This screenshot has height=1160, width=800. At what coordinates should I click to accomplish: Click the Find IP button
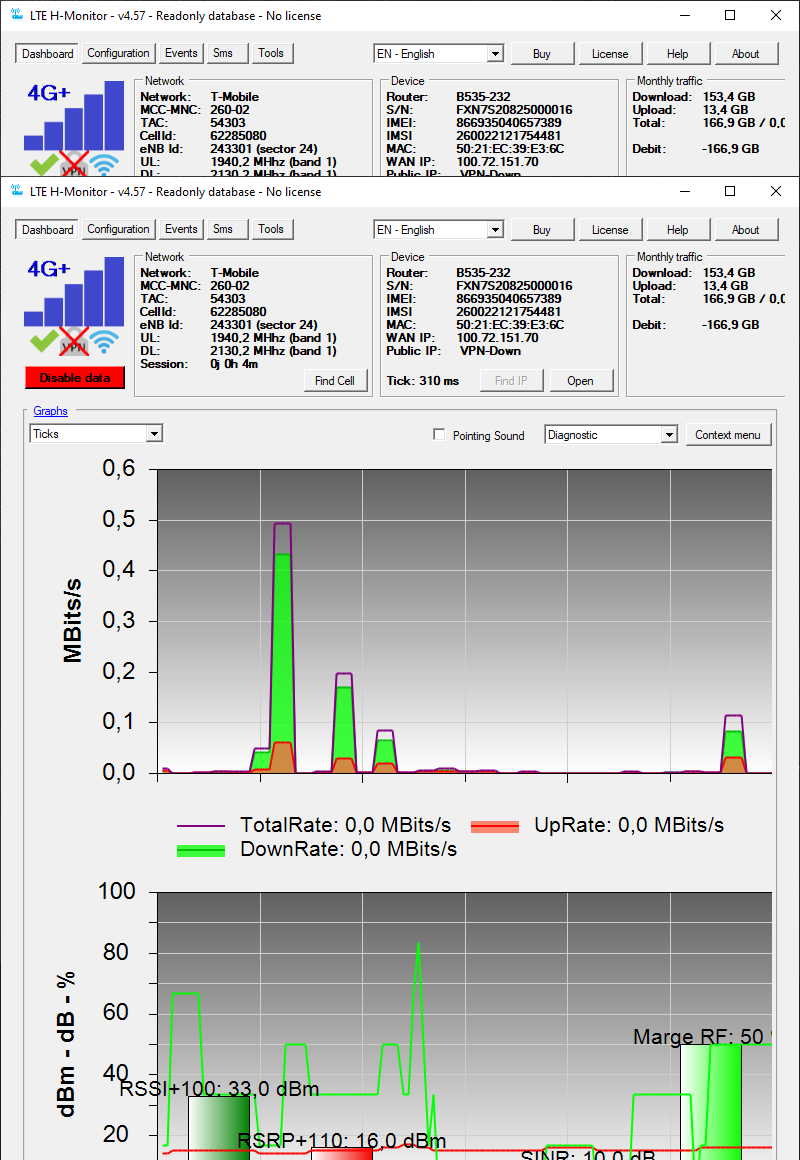point(511,381)
